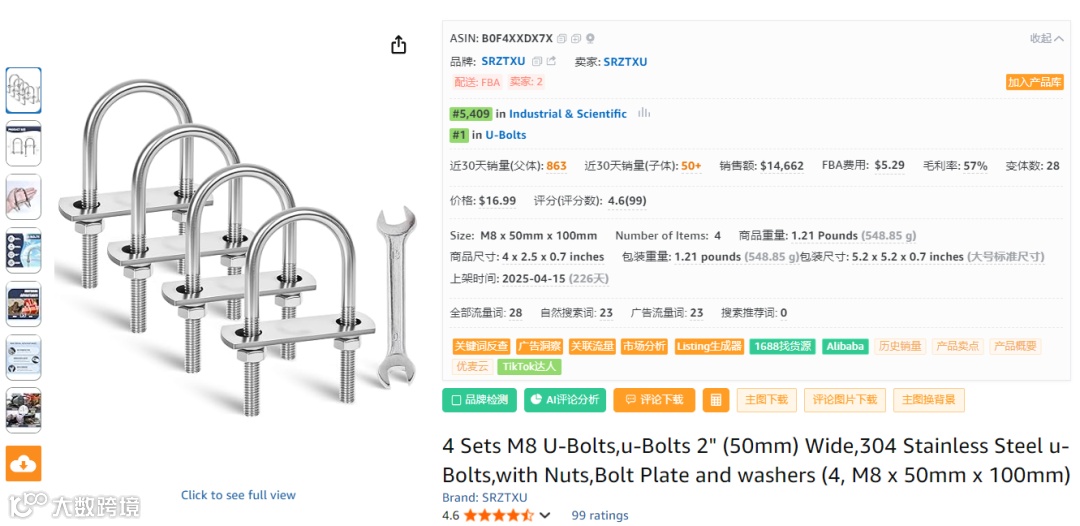Open the orange calculator icon button
The image size is (1080, 526).
[716, 400]
